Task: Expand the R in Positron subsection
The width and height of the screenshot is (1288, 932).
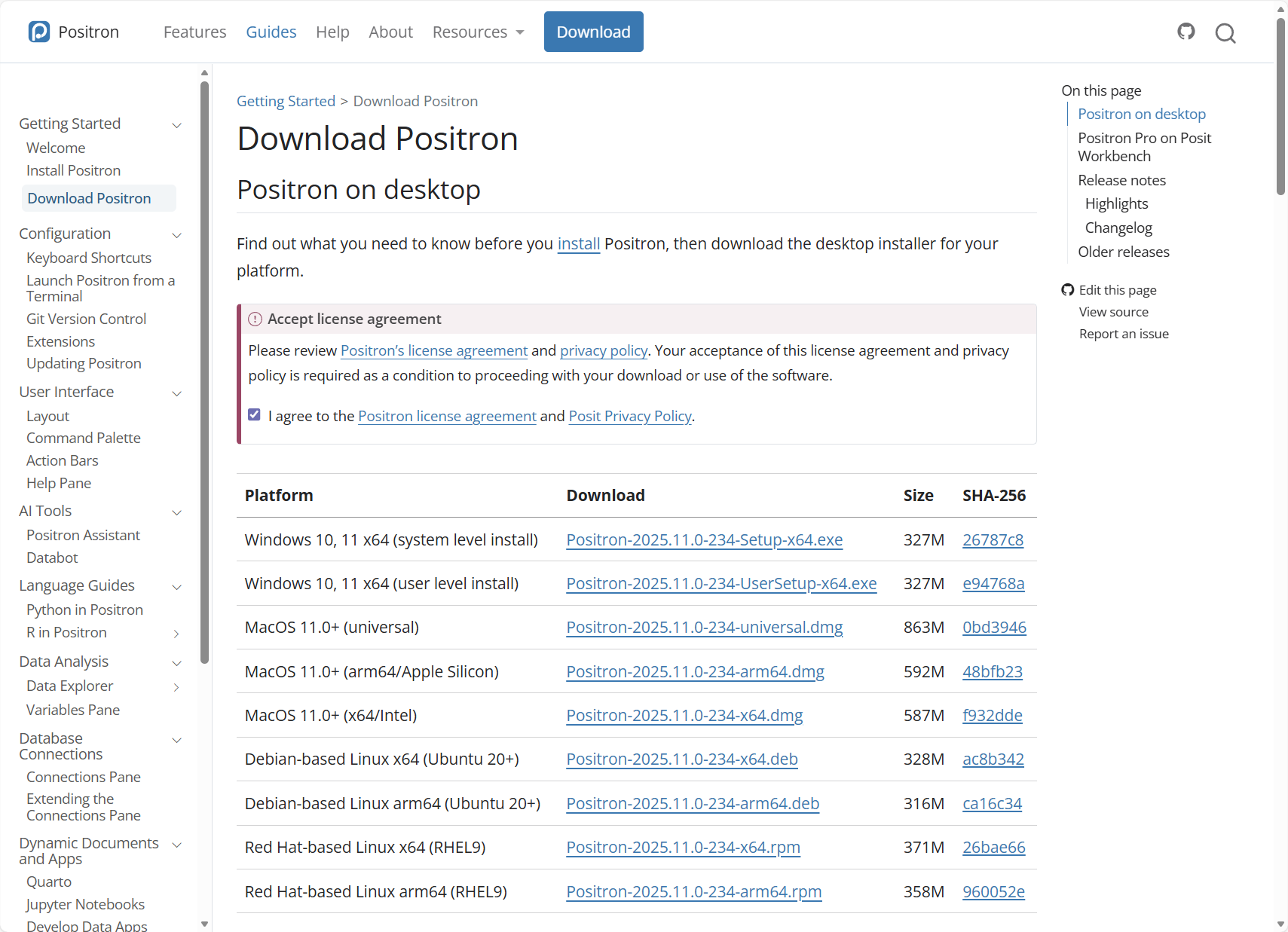Action: click(177, 634)
